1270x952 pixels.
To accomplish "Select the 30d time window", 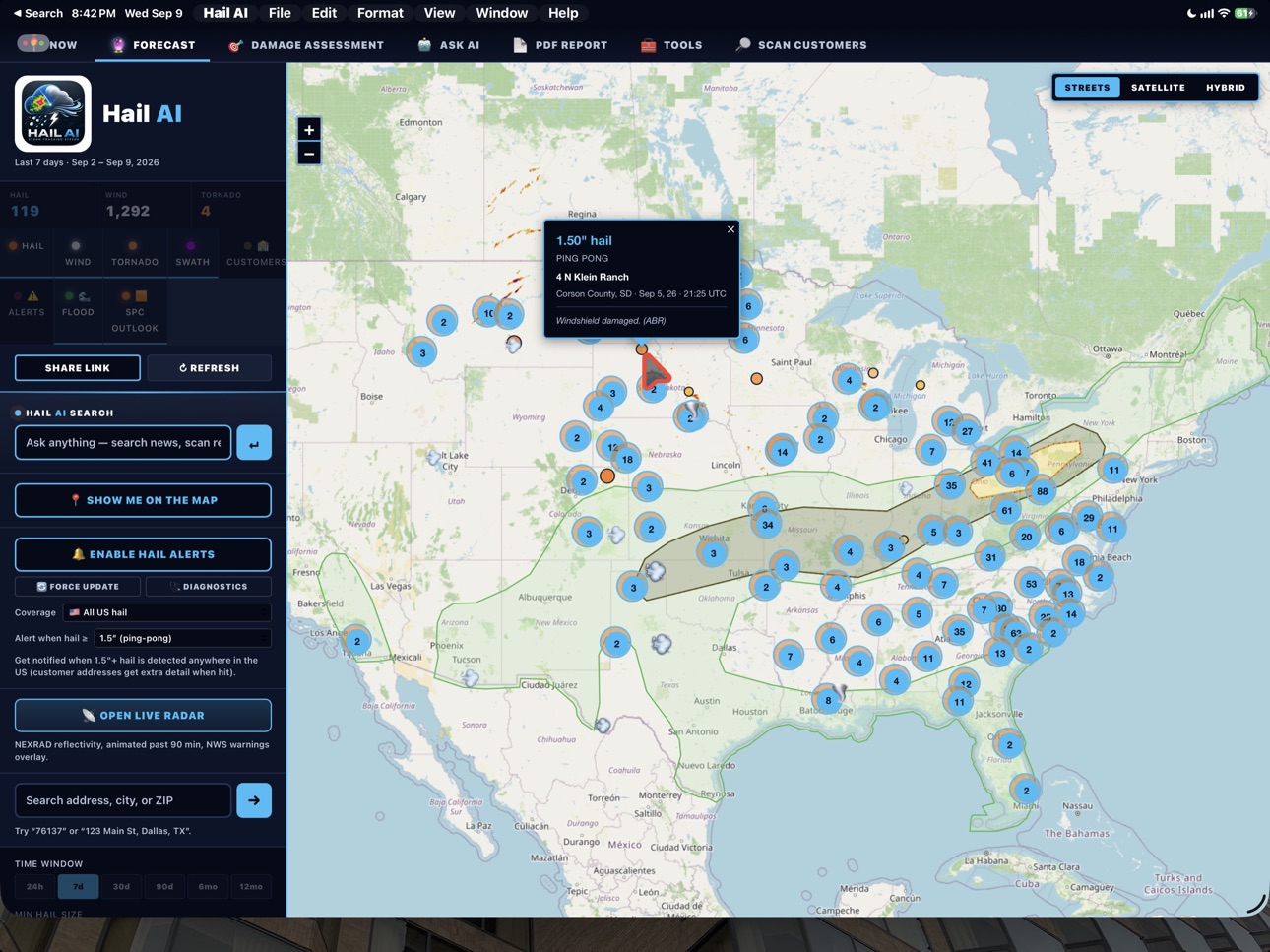I will 121,887.
